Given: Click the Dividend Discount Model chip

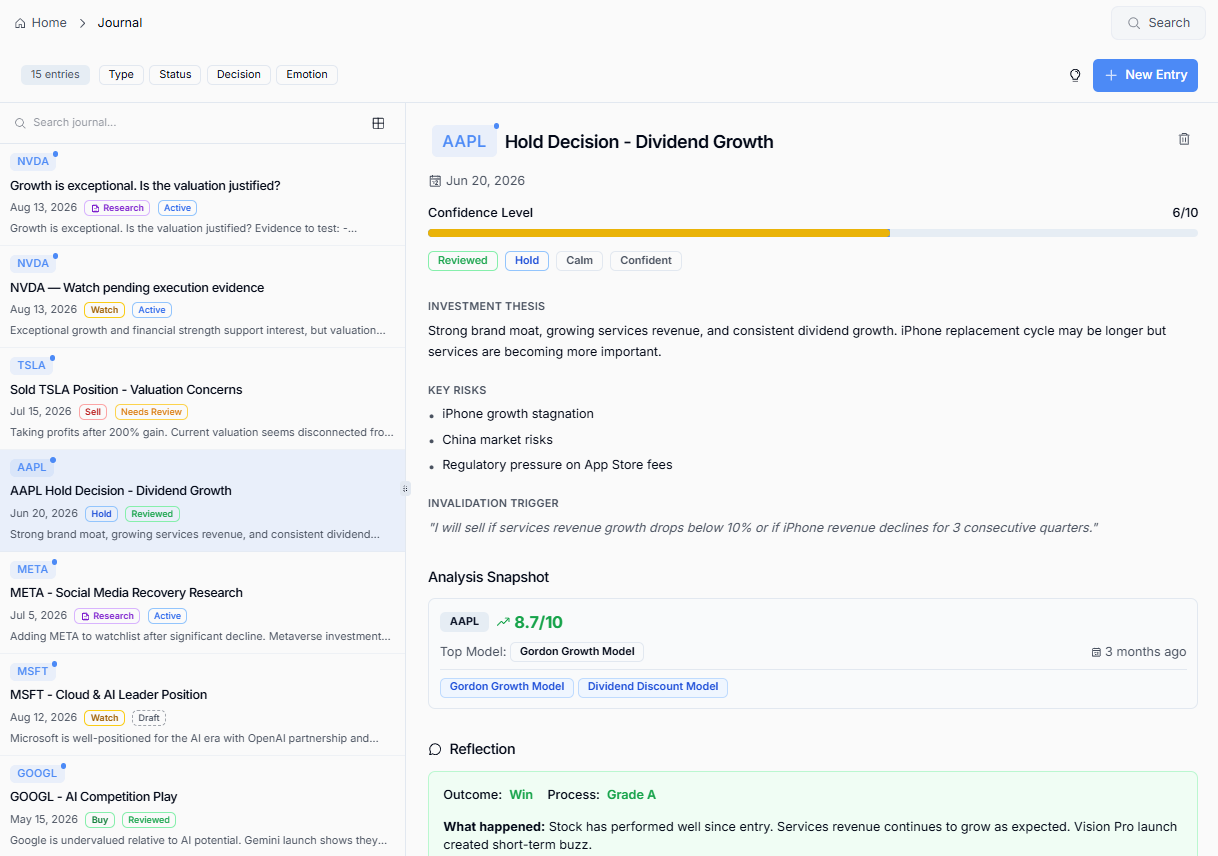Looking at the screenshot, I should (x=653, y=687).
